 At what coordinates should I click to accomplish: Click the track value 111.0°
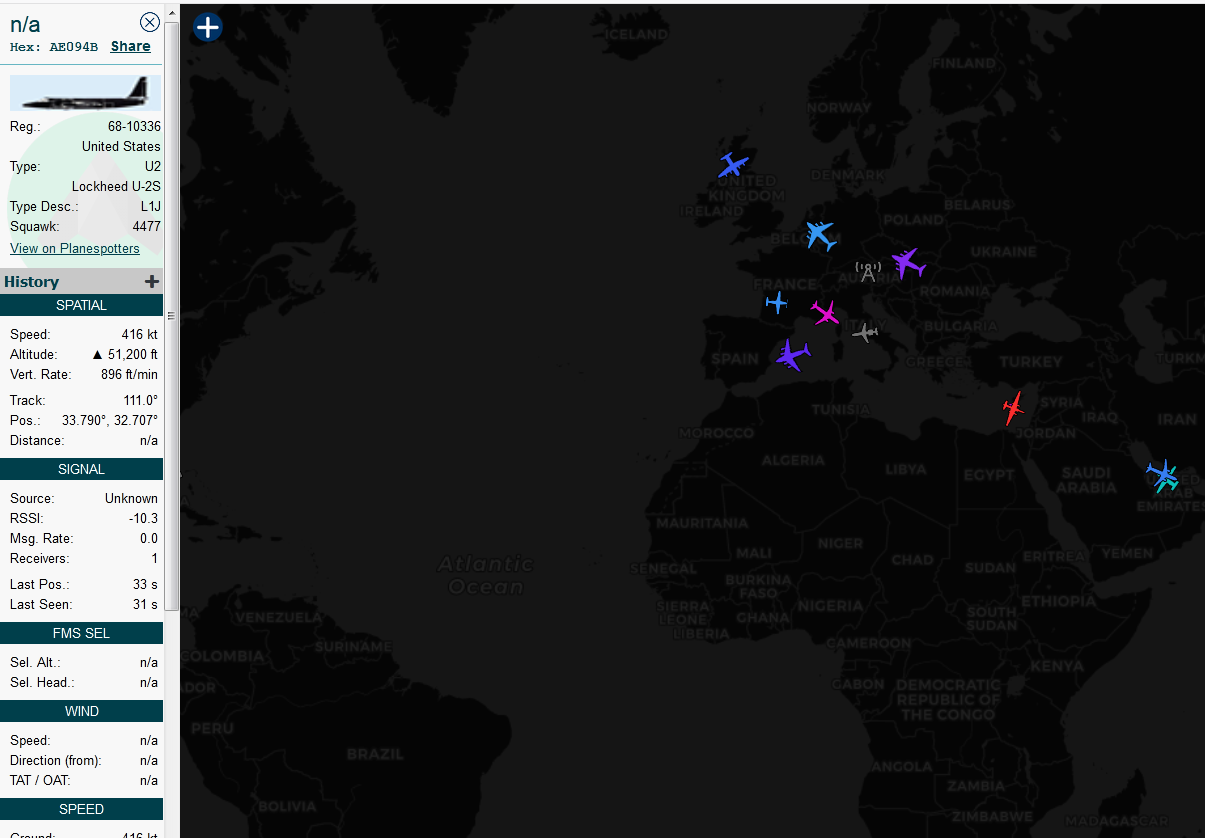click(140, 400)
